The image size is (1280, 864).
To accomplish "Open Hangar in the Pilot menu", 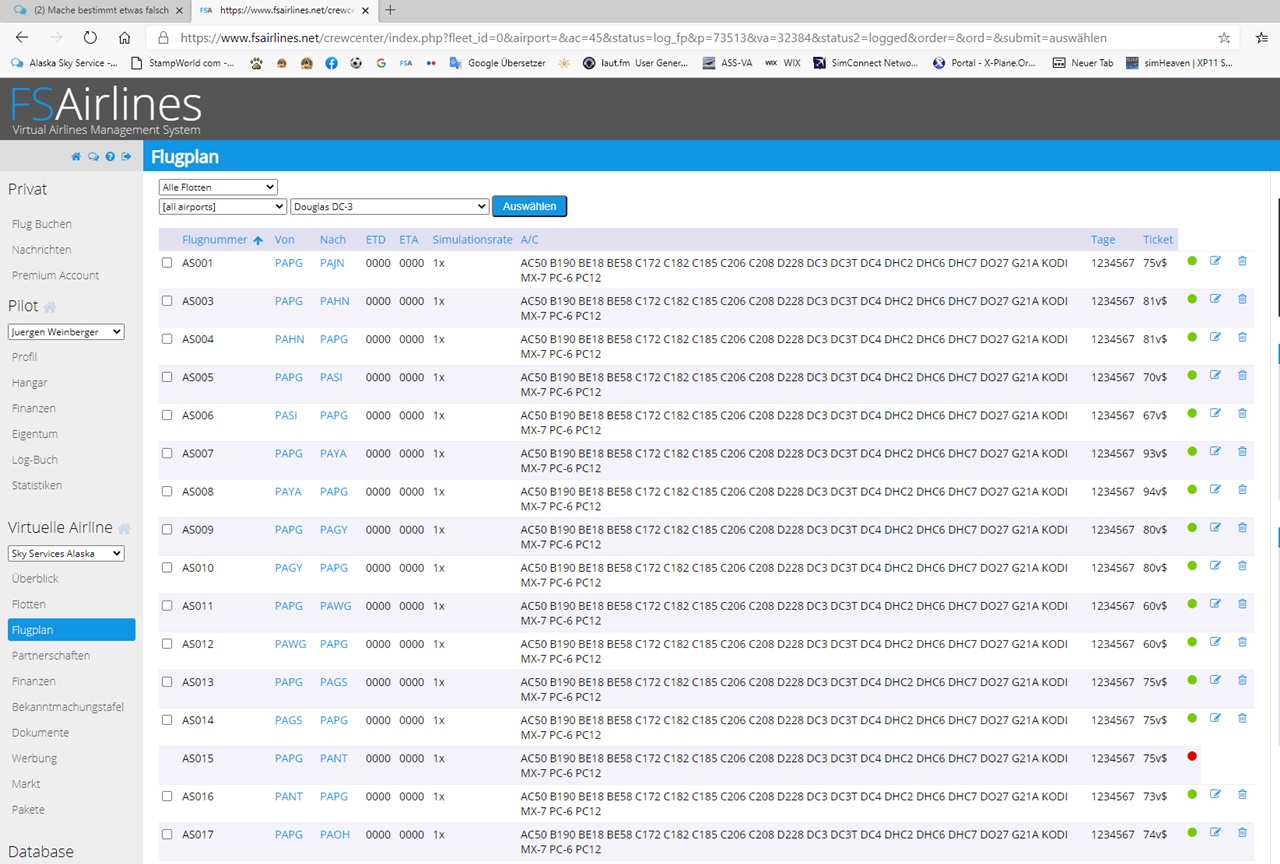I will (x=30, y=383).
